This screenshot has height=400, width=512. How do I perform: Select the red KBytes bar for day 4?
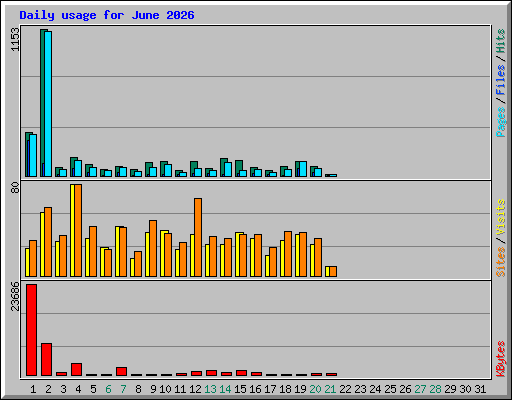[76, 369]
